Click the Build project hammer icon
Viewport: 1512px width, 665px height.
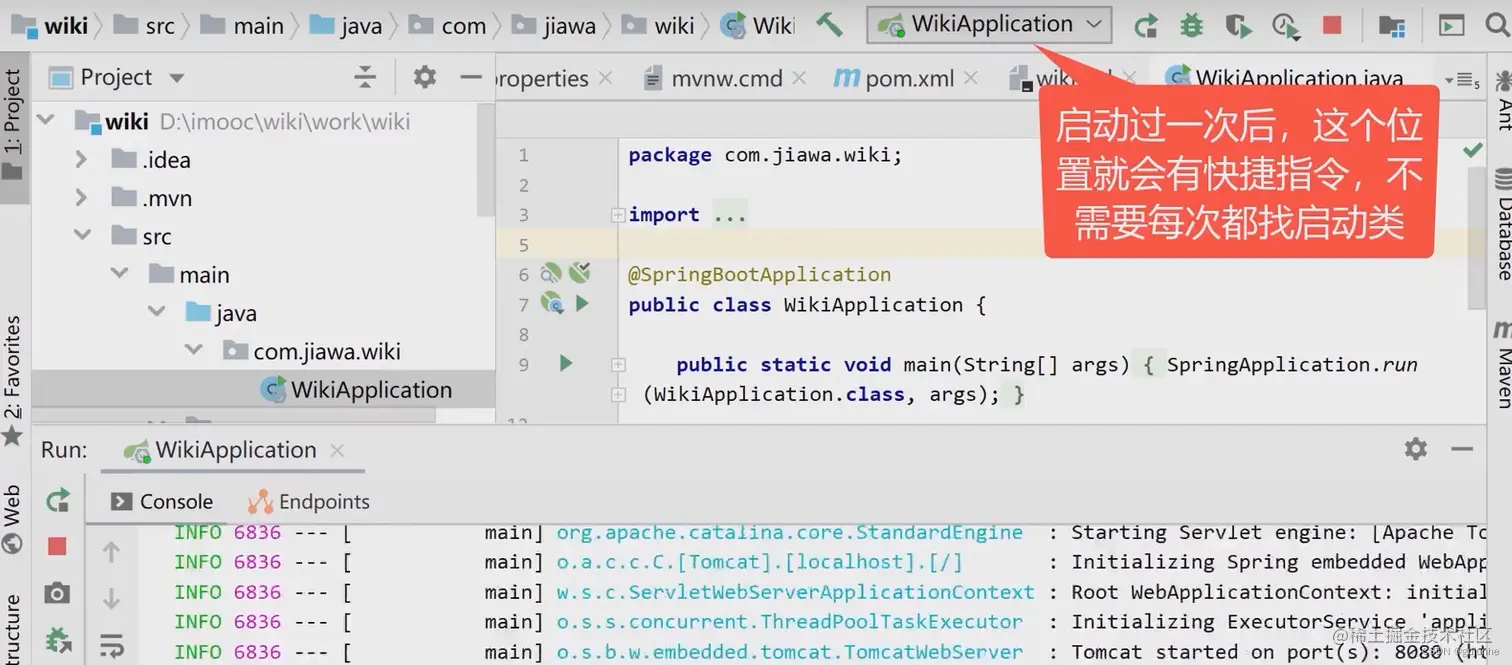tap(829, 25)
